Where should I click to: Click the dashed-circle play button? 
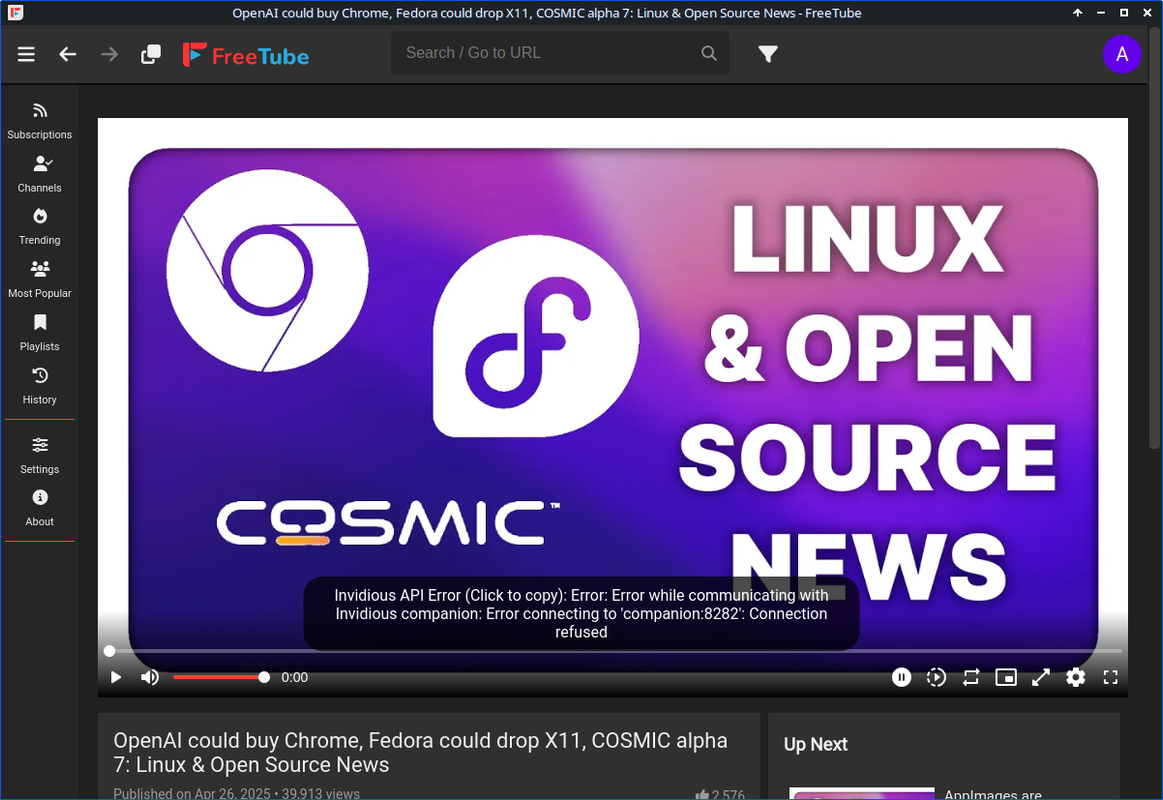pyautogui.click(x=936, y=677)
